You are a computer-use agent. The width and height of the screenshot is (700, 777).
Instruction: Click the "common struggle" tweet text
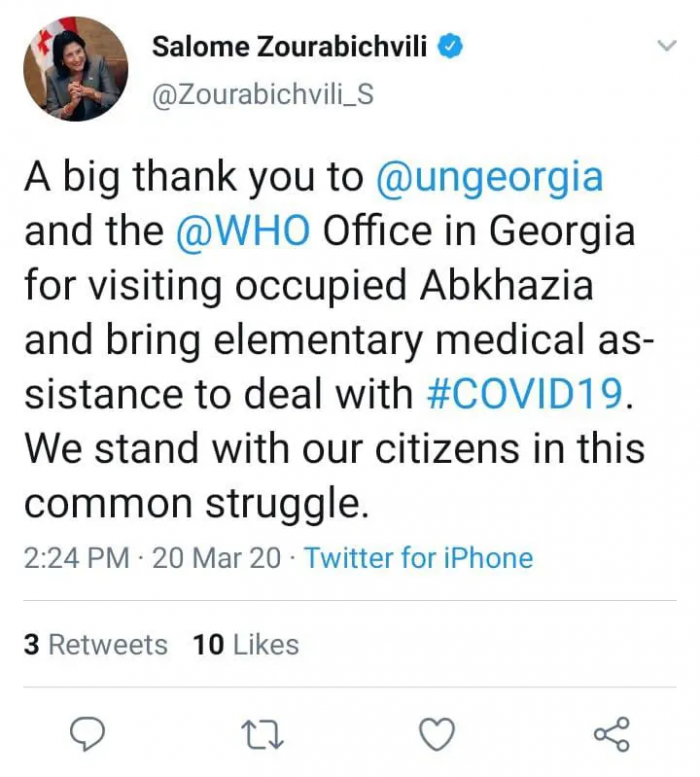tap(190, 501)
